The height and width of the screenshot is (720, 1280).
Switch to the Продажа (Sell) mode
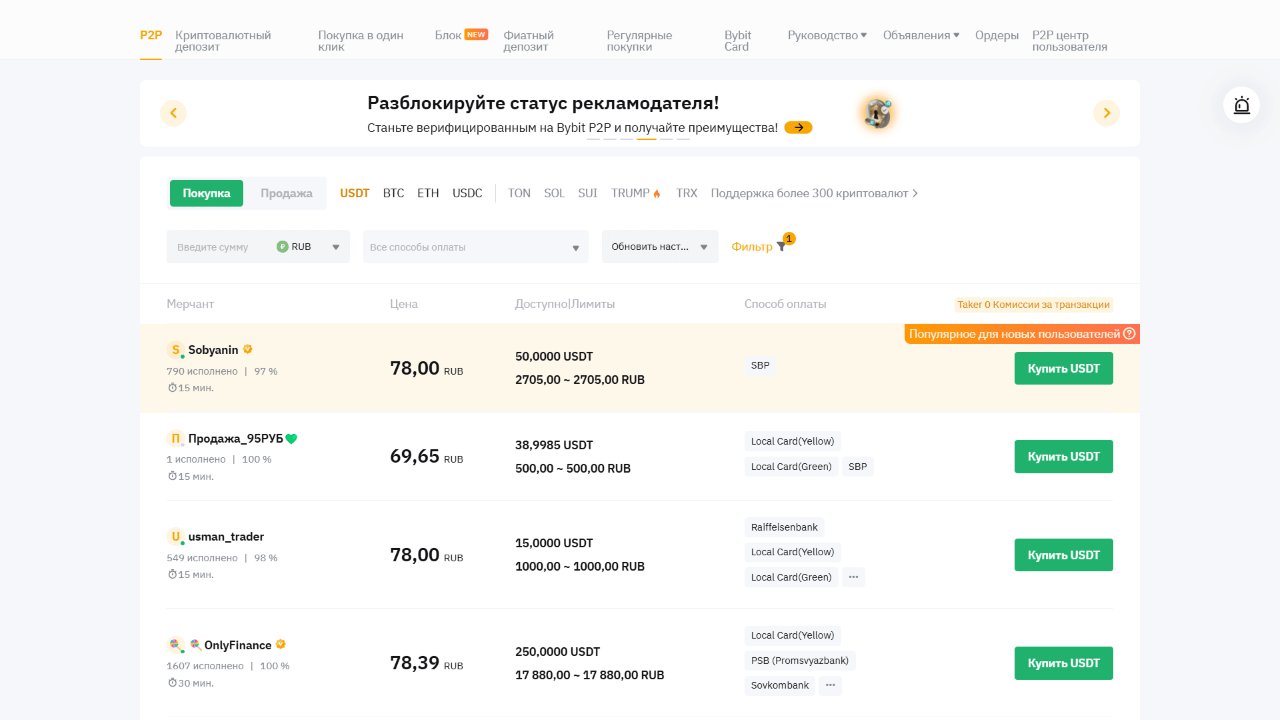(x=286, y=193)
